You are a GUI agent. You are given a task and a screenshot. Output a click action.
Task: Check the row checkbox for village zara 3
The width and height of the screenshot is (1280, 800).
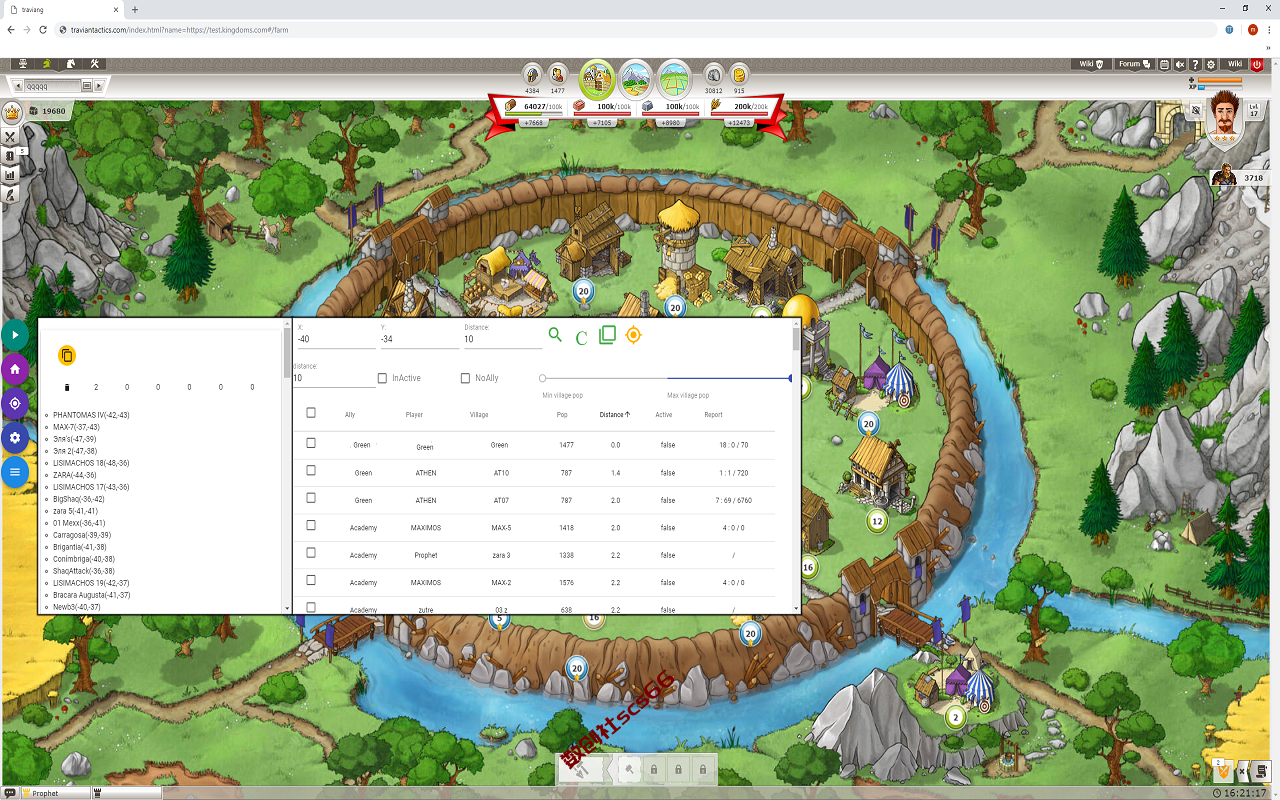[x=311, y=553]
